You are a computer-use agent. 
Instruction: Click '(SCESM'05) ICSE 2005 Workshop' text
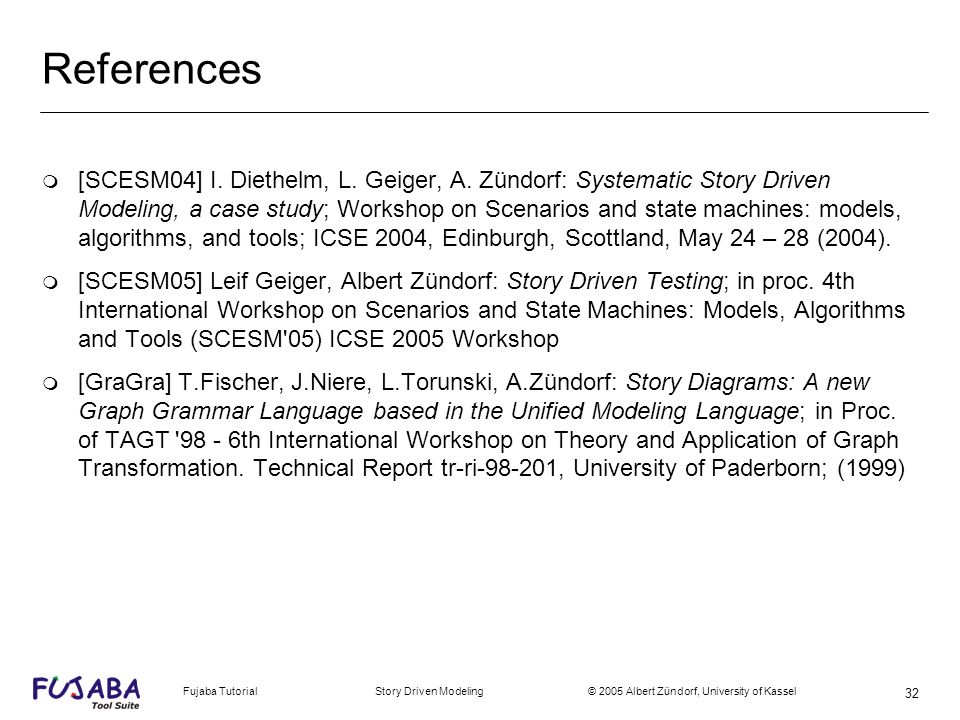click(375, 339)
